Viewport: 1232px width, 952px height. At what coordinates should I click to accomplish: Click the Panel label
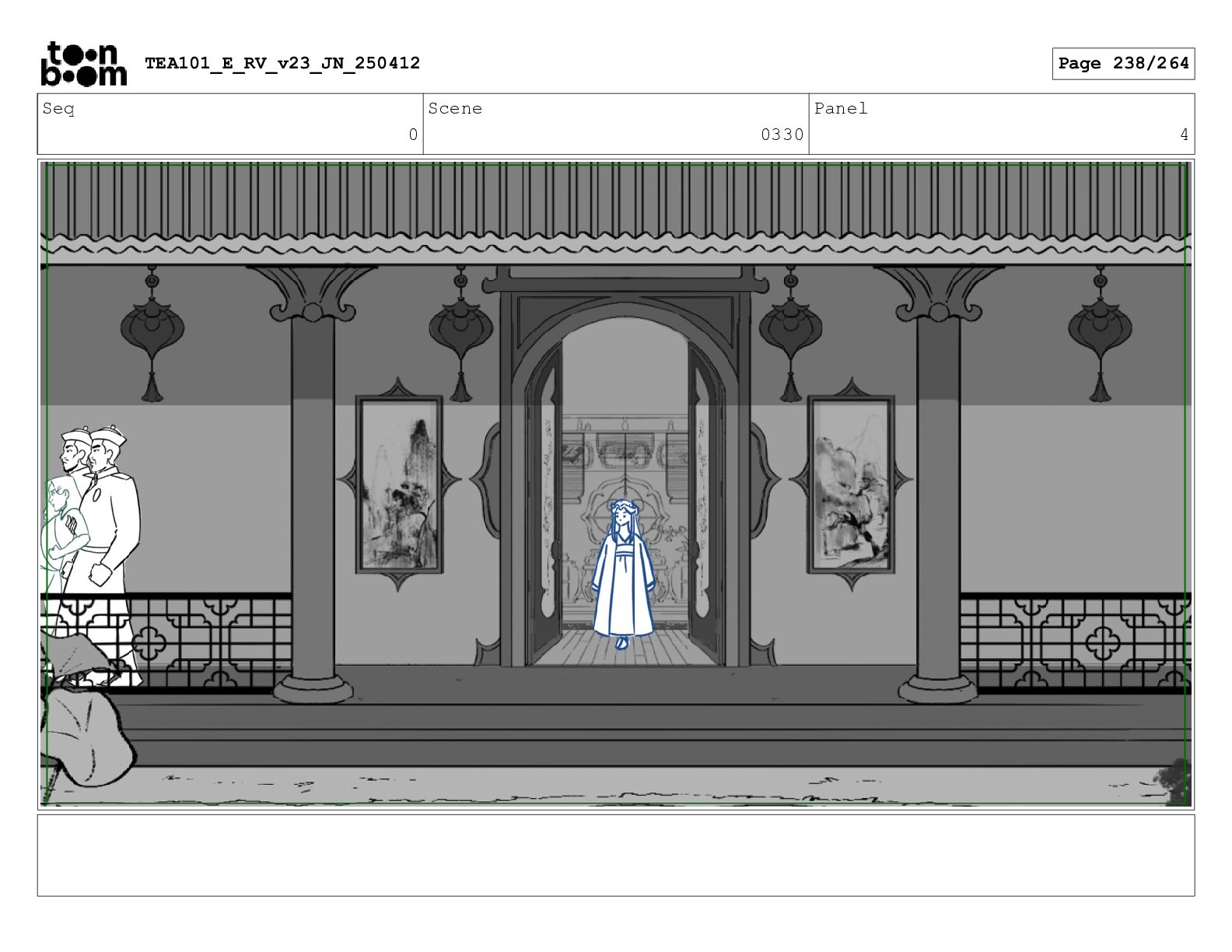coord(841,109)
